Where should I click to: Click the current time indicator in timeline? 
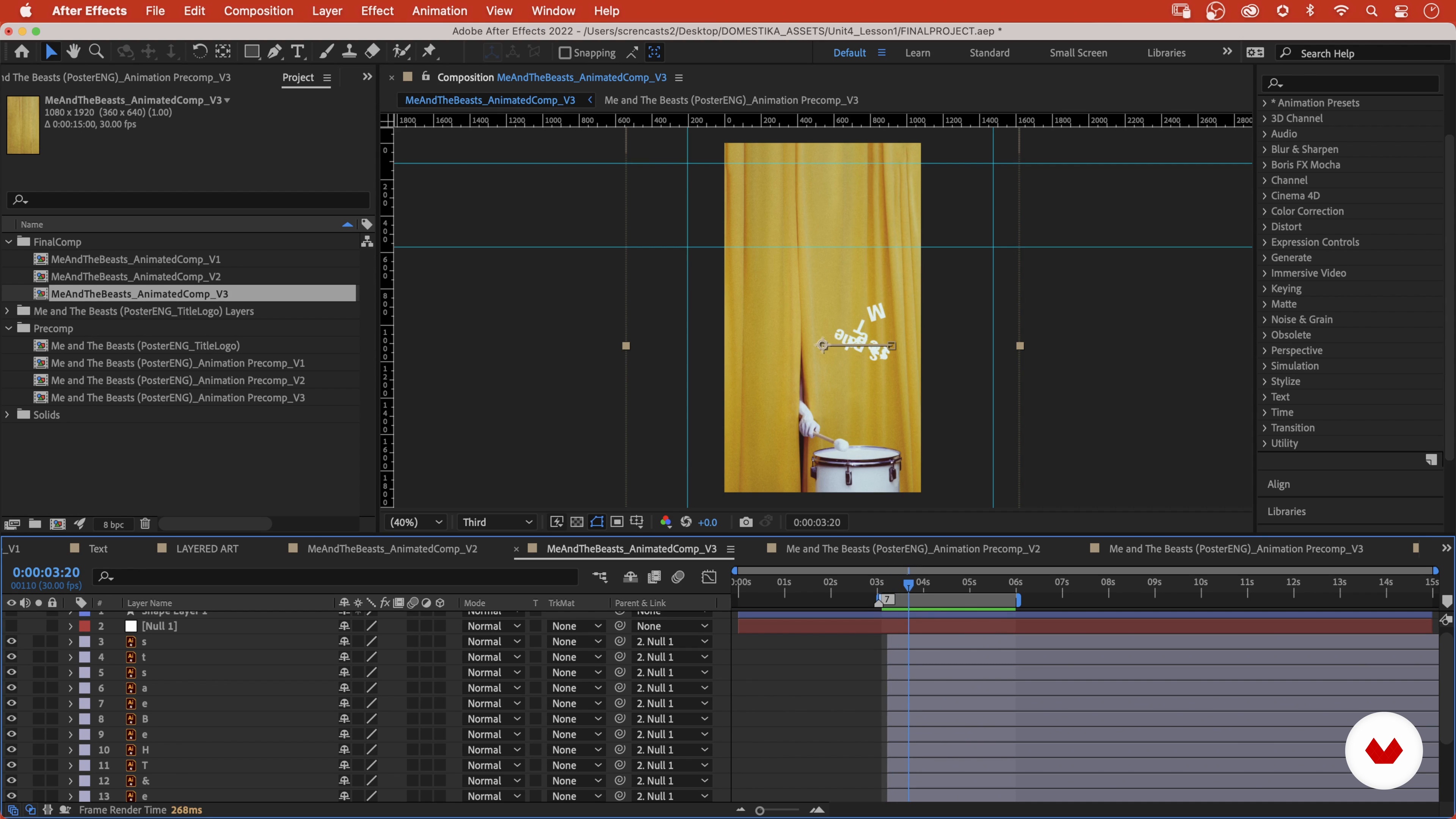coord(908,584)
